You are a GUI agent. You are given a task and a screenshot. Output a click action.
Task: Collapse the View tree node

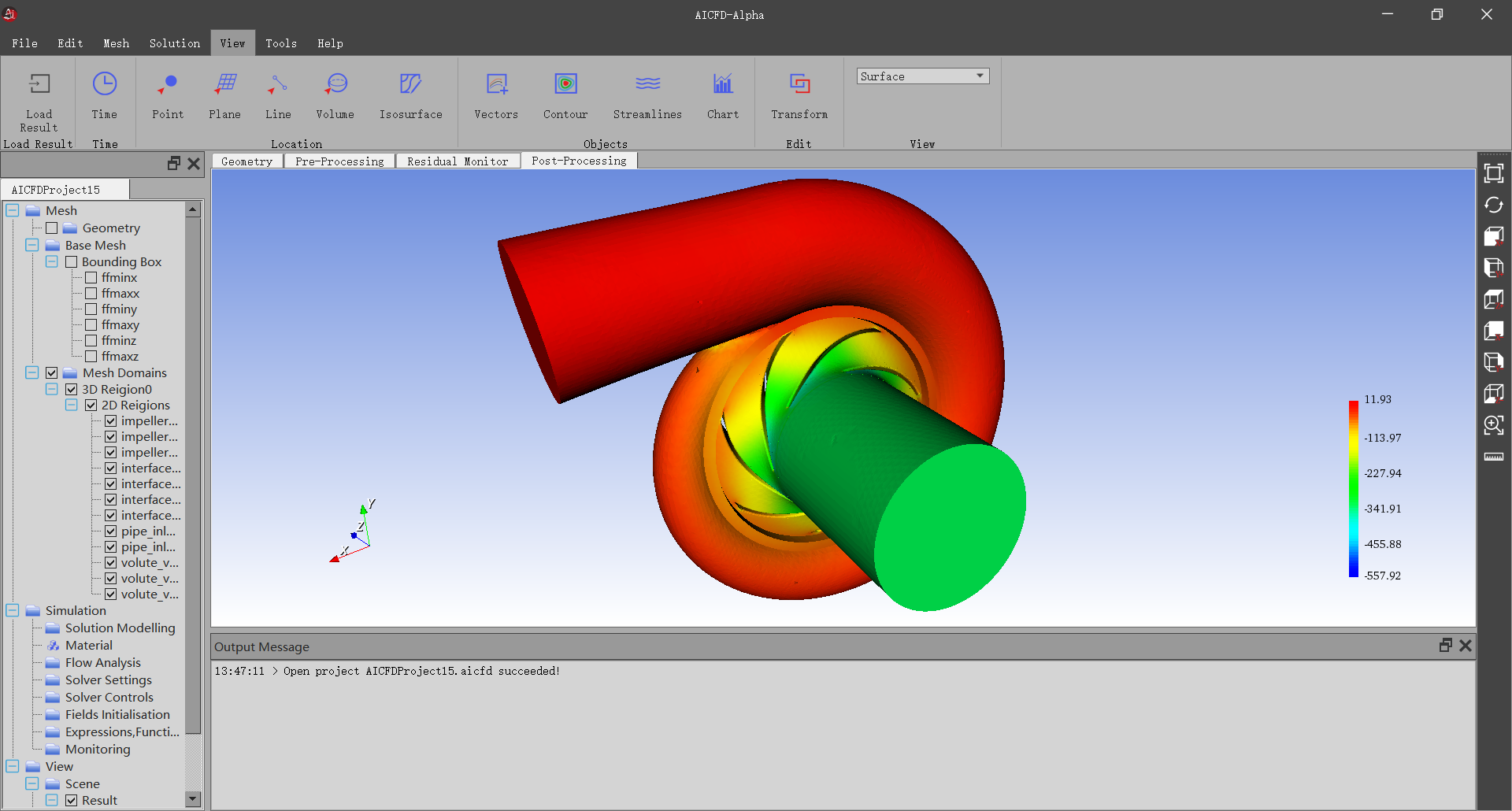(13, 766)
